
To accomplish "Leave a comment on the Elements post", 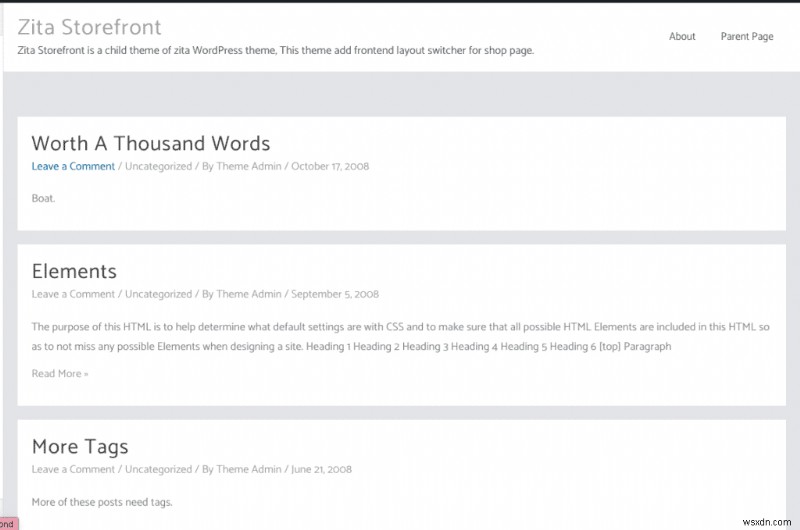I will (x=73, y=294).
